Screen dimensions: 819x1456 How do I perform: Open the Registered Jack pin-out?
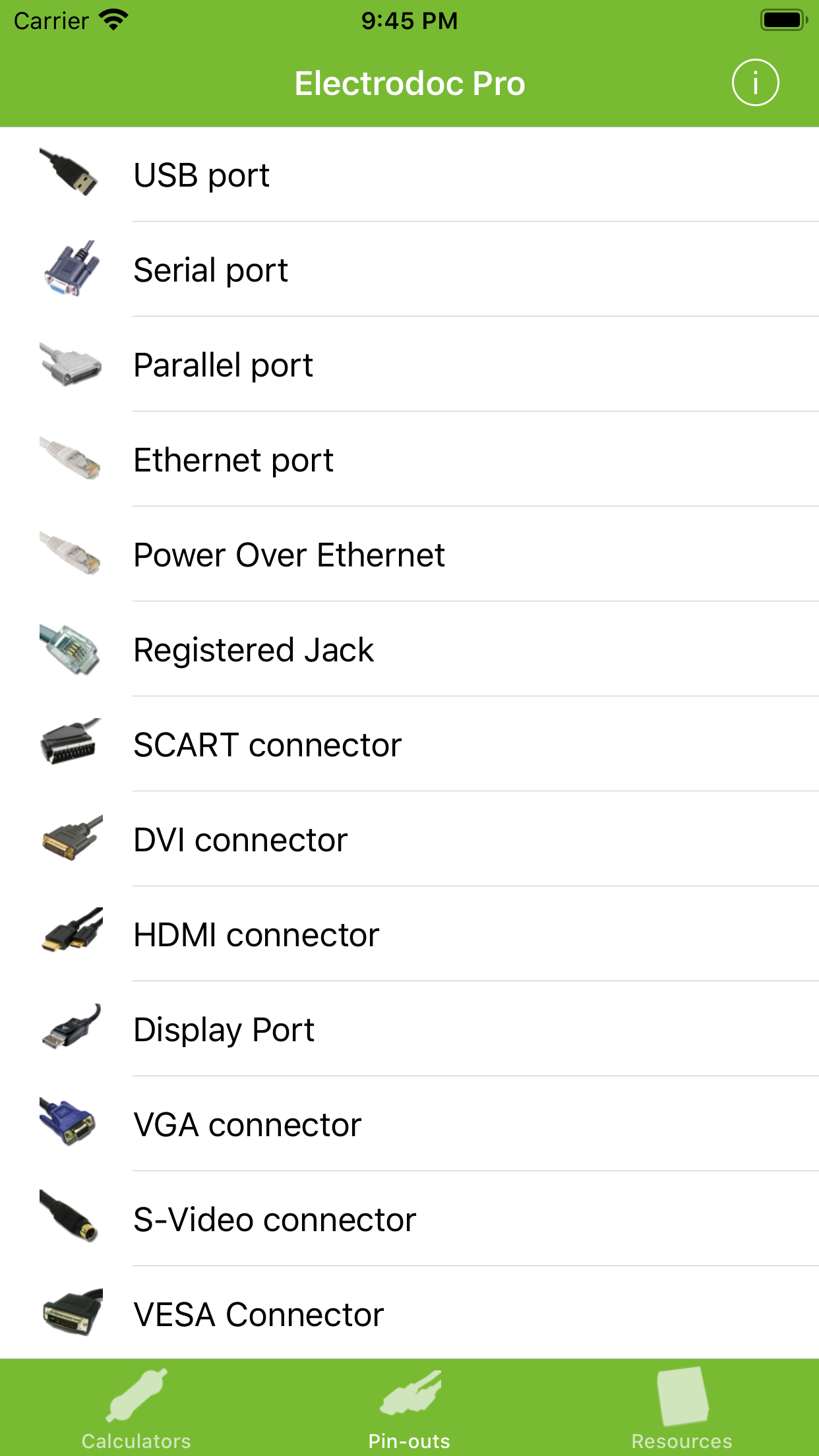(409, 650)
